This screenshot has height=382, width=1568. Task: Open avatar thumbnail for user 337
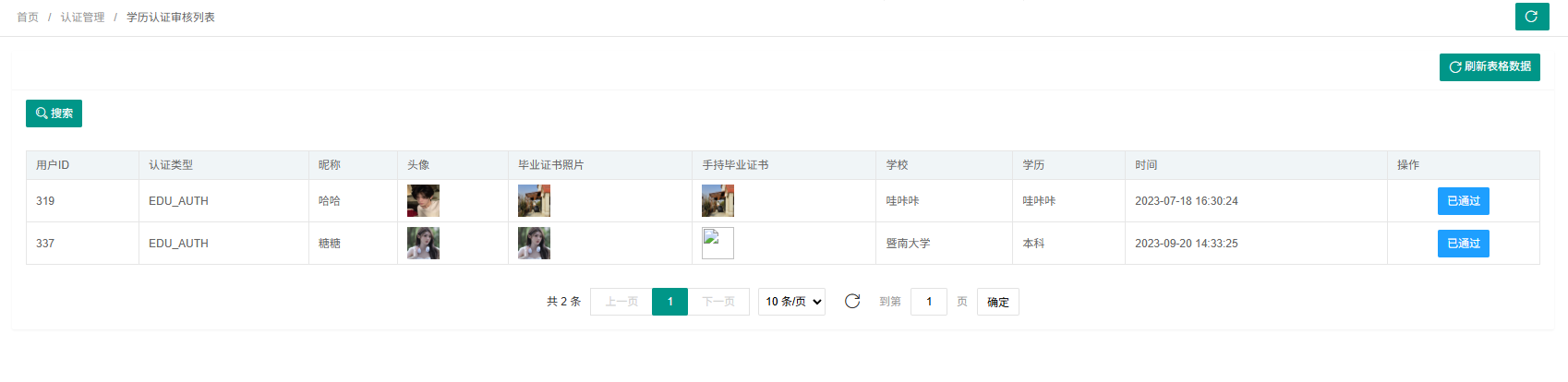(423, 244)
